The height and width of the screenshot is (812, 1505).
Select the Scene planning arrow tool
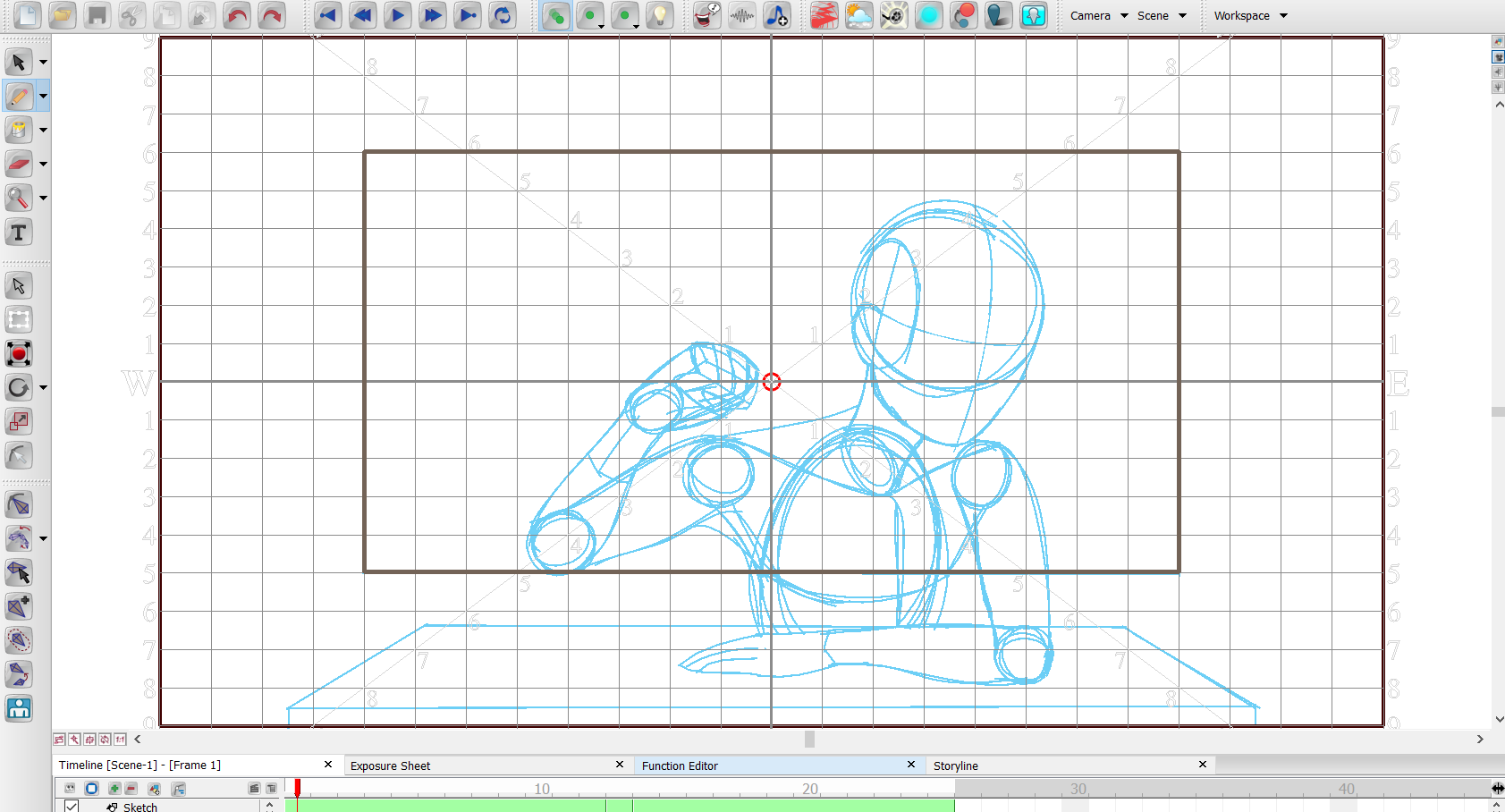18,285
